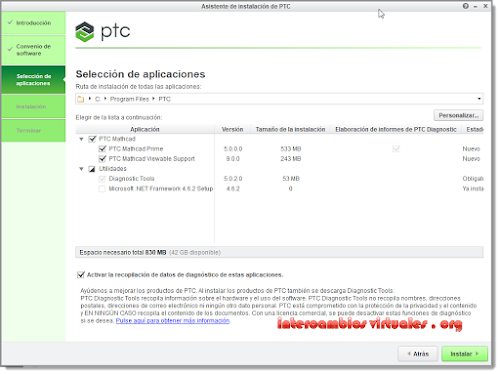Viewport: 500px width, 374px height.
Task: Click the arrow before Program Files in path
Action: point(105,99)
